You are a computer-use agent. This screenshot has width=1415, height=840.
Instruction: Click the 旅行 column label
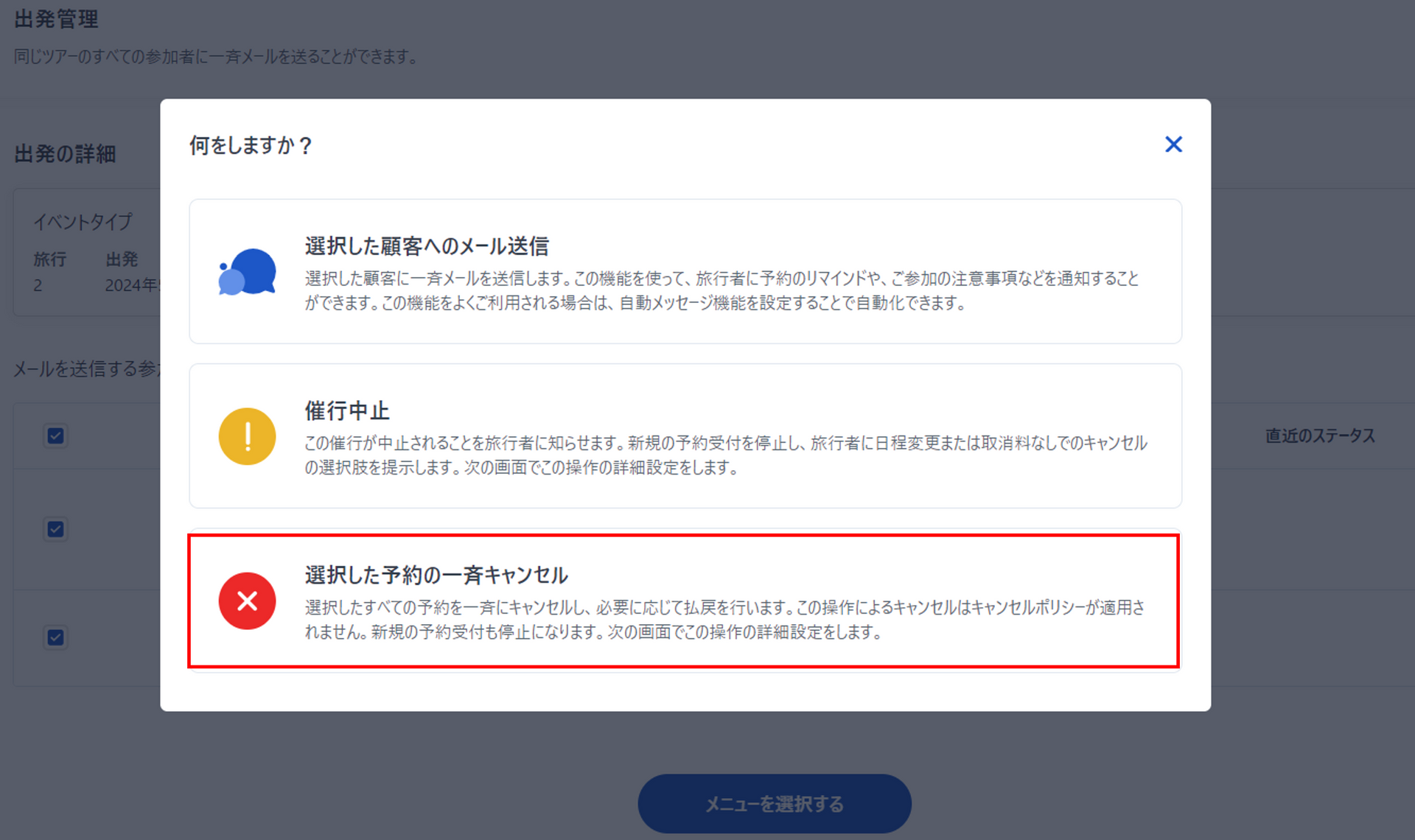pyautogui.click(x=49, y=259)
